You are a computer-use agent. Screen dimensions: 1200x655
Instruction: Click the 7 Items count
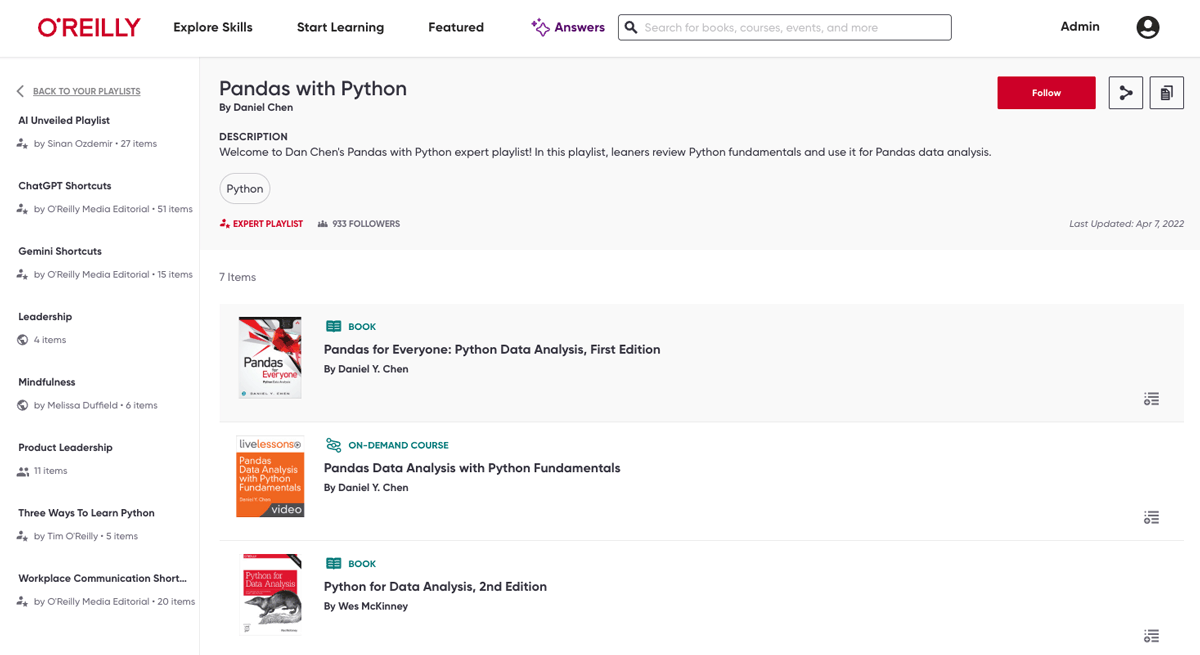tap(238, 277)
